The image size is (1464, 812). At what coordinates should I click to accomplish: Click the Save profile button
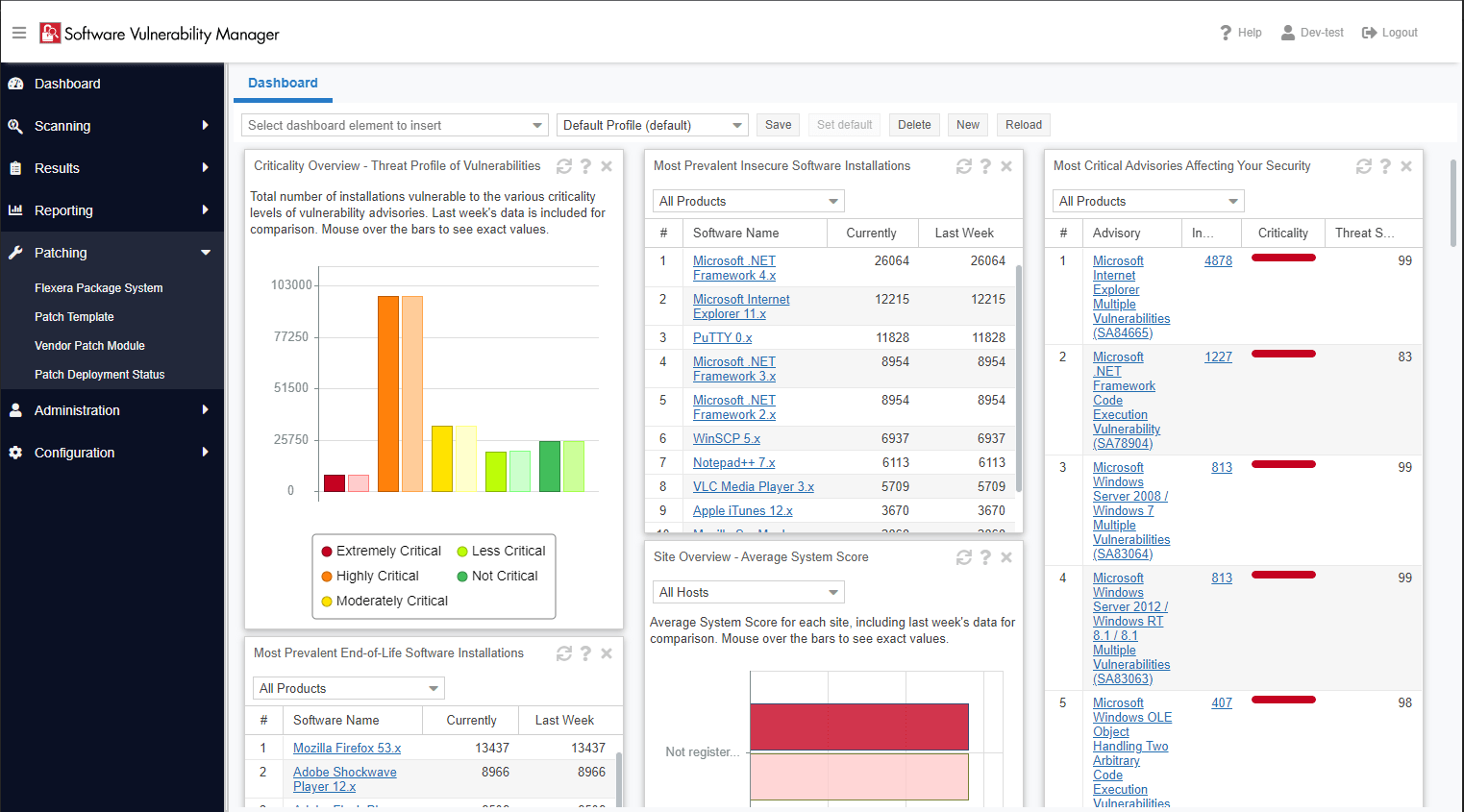coord(777,124)
